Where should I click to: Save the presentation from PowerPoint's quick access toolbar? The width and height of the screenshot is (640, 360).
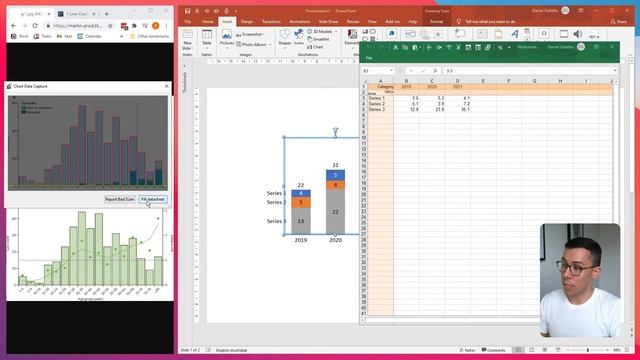tap(187, 11)
